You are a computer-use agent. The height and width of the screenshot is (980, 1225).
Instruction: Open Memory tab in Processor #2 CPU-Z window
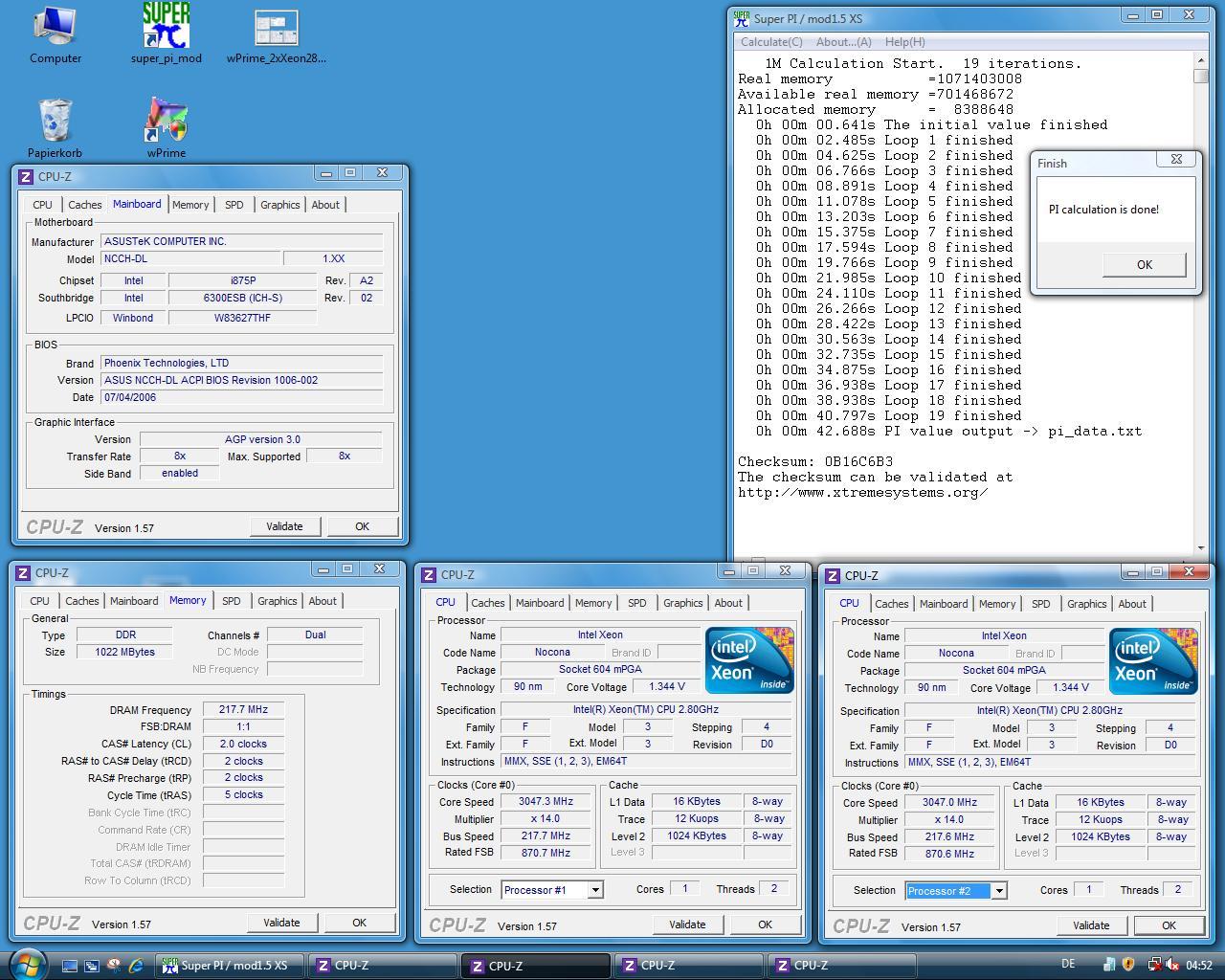(x=997, y=604)
